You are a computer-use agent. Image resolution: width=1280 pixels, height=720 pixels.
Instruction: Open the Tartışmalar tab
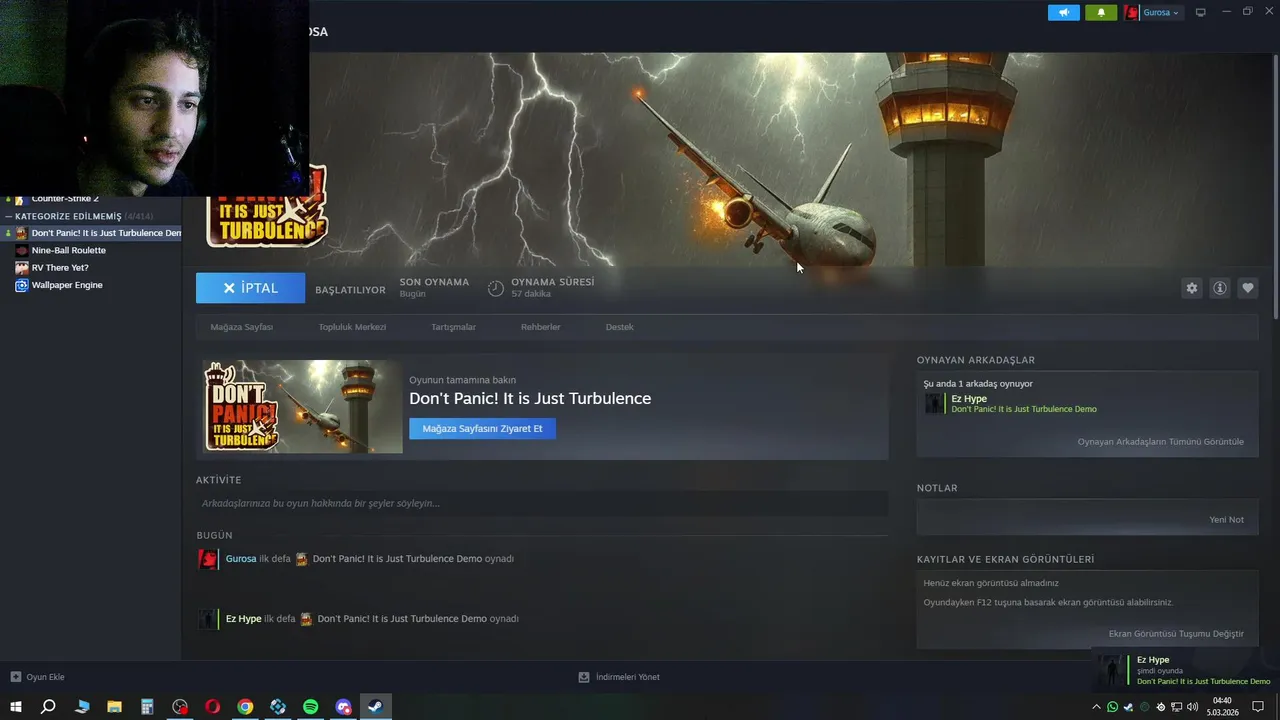(453, 327)
